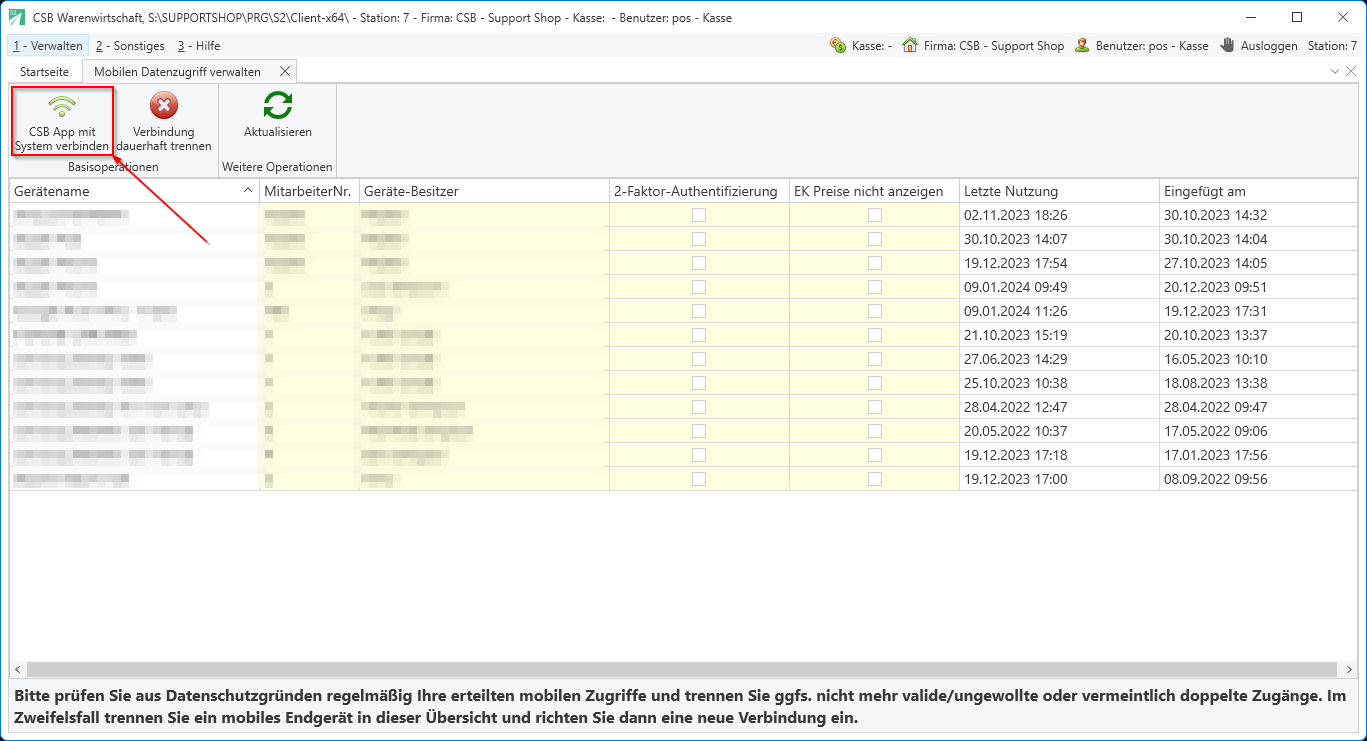Select the cell 19.12.2023 17:00

click(x=1060, y=479)
